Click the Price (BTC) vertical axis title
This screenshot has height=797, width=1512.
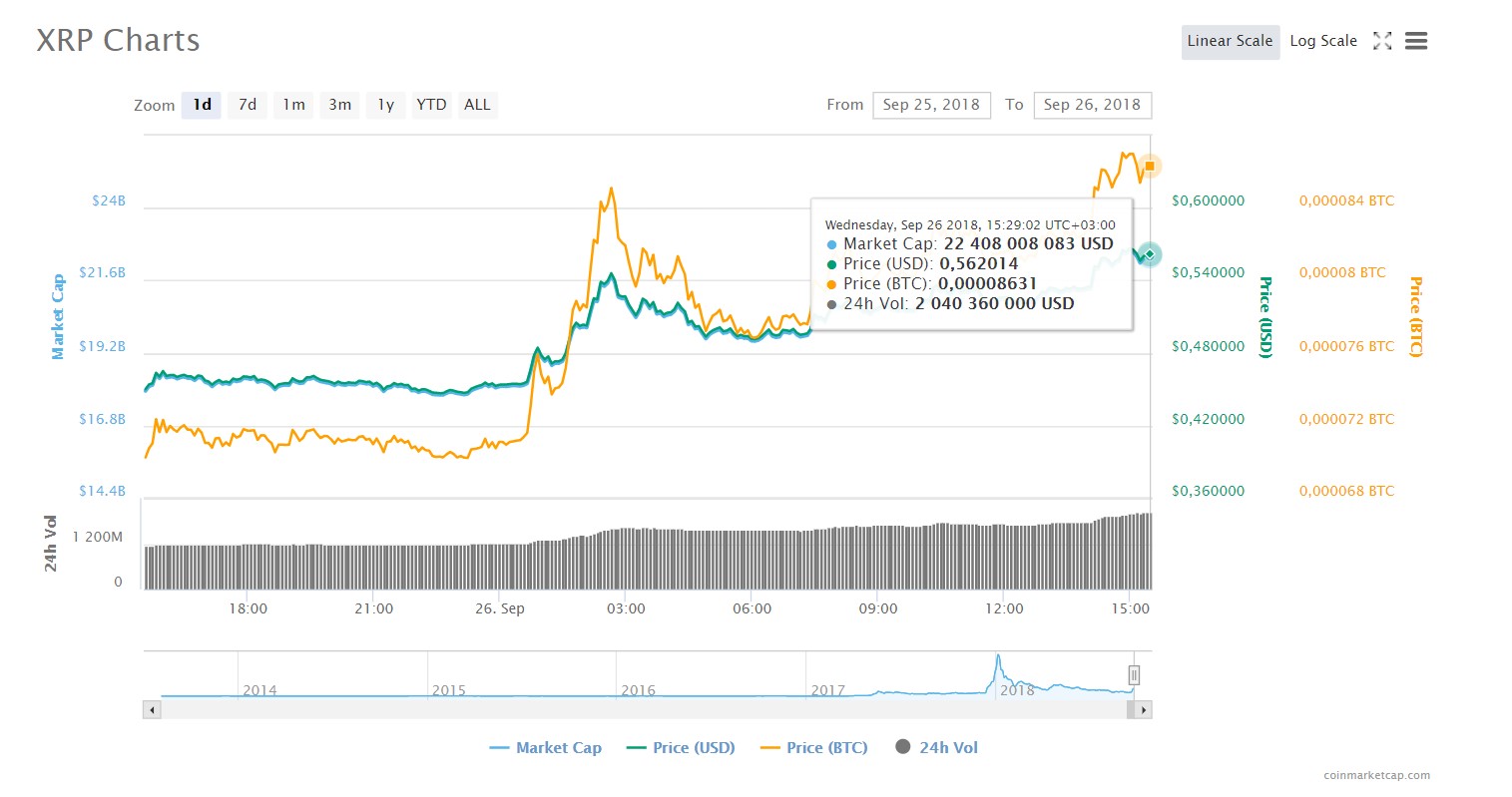[x=1415, y=316]
